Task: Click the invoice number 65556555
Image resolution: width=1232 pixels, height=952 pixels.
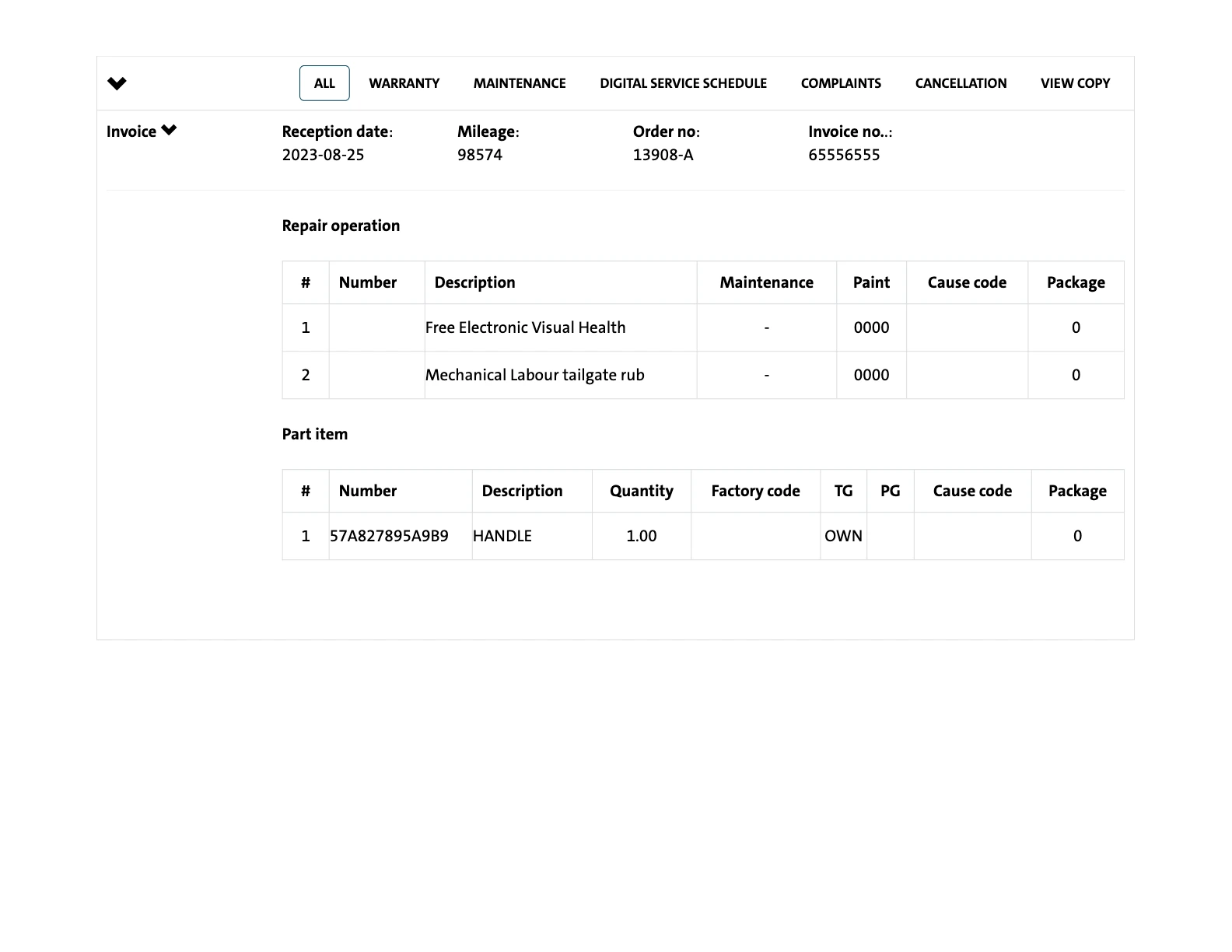Action: tap(844, 155)
